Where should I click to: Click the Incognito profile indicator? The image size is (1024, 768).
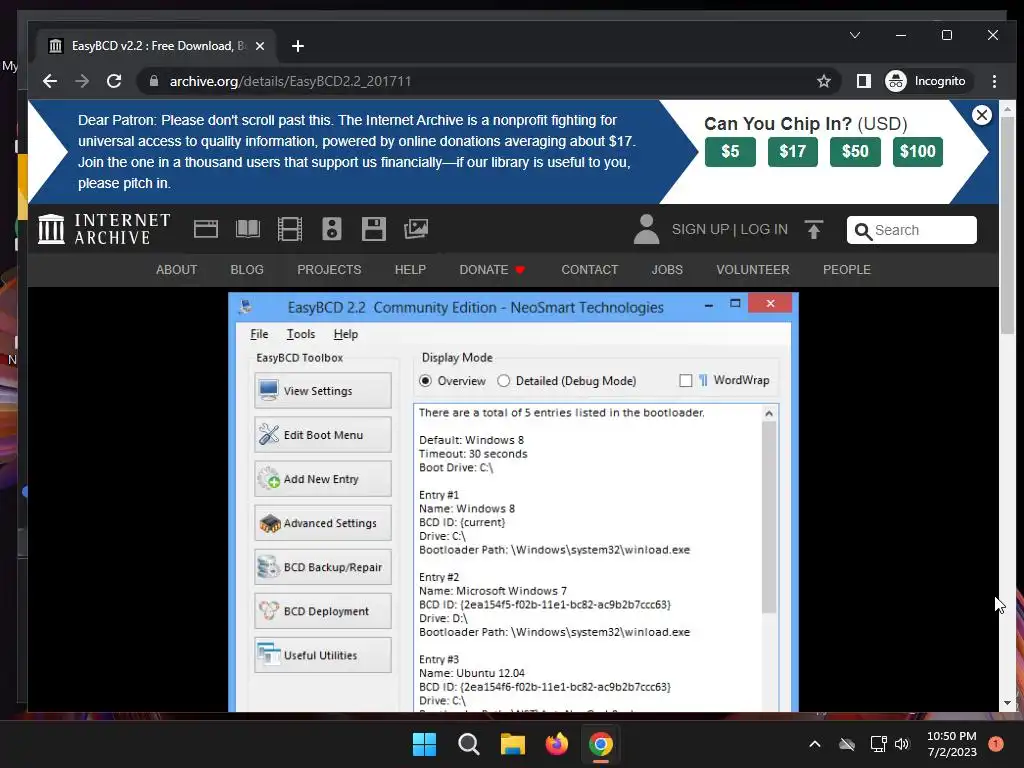[925, 81]
